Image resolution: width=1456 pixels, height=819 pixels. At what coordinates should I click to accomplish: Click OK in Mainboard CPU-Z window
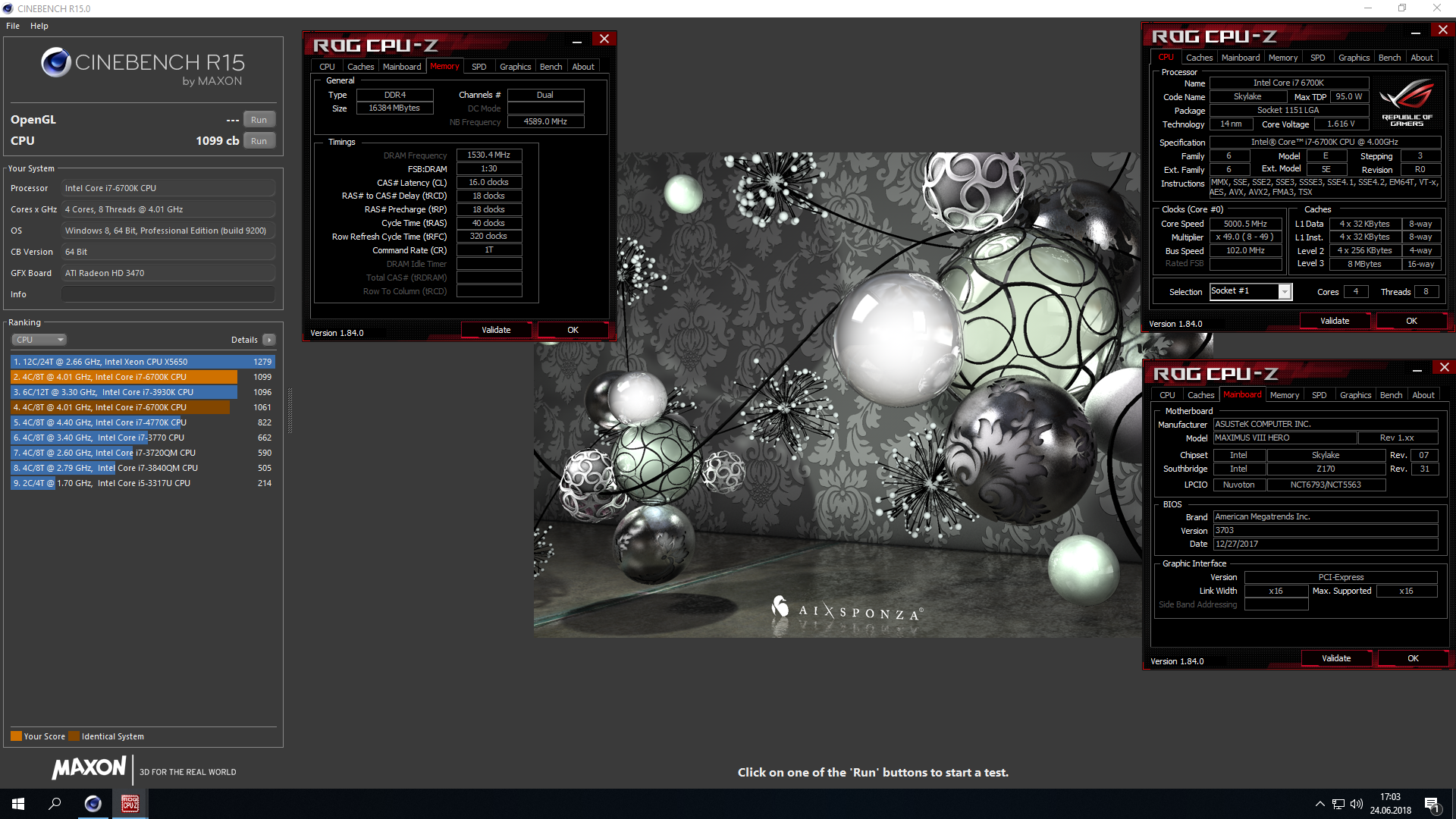click(1413, 658)
